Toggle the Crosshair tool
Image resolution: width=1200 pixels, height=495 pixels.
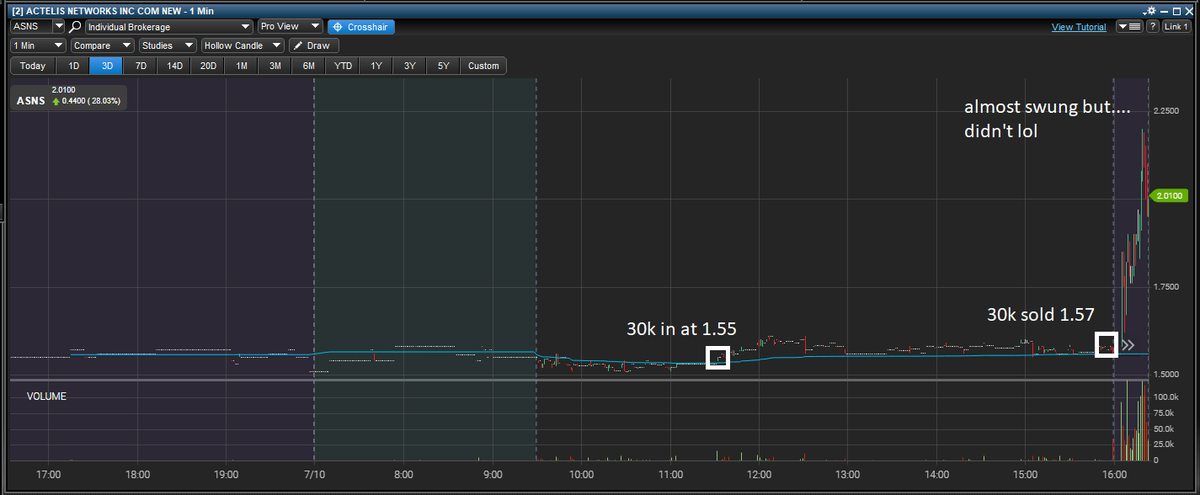point(361,26)
